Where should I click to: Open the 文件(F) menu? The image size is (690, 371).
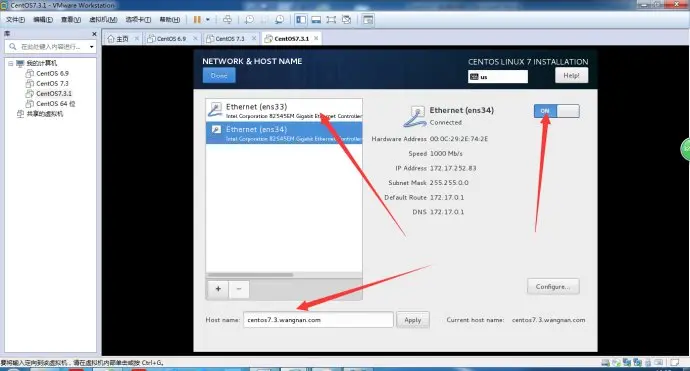click(15, 19)
